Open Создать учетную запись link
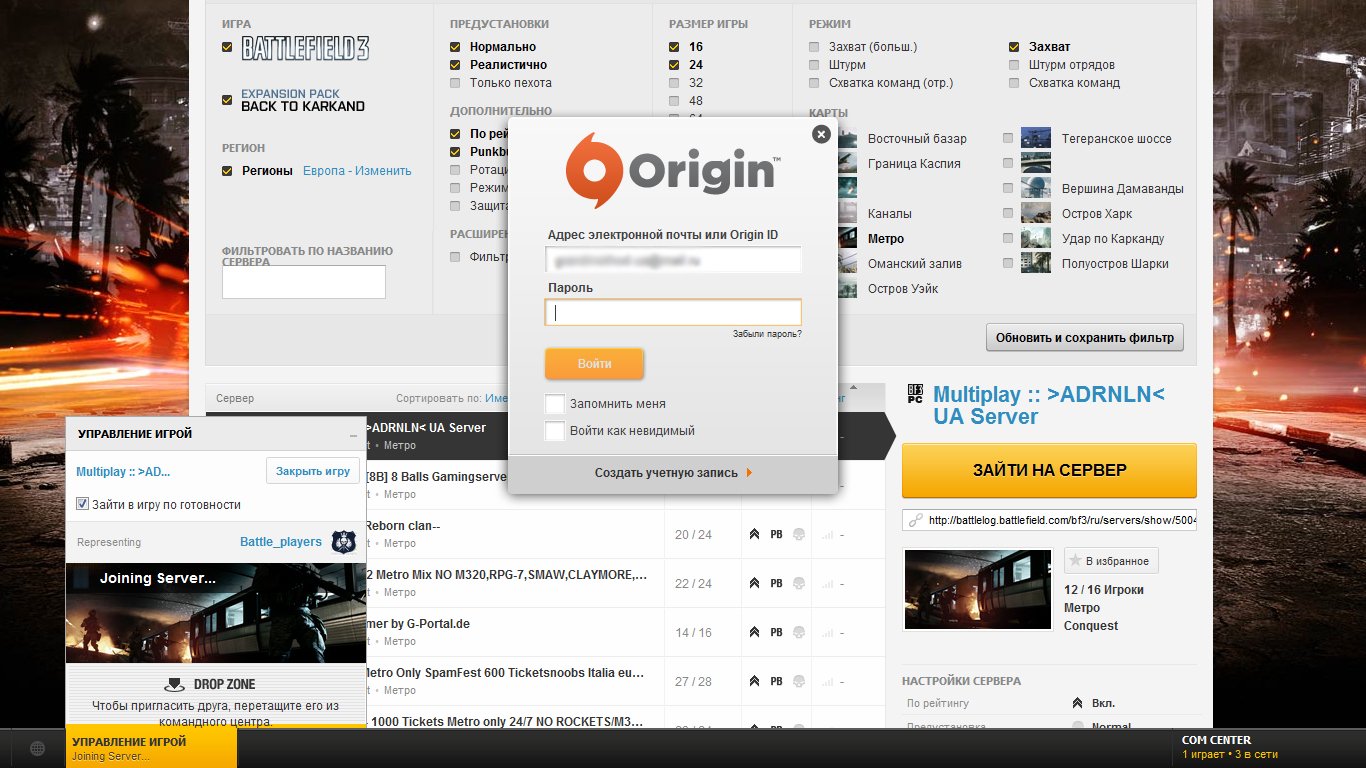This screenshot has width=1366, height=768. pos(673,473)
